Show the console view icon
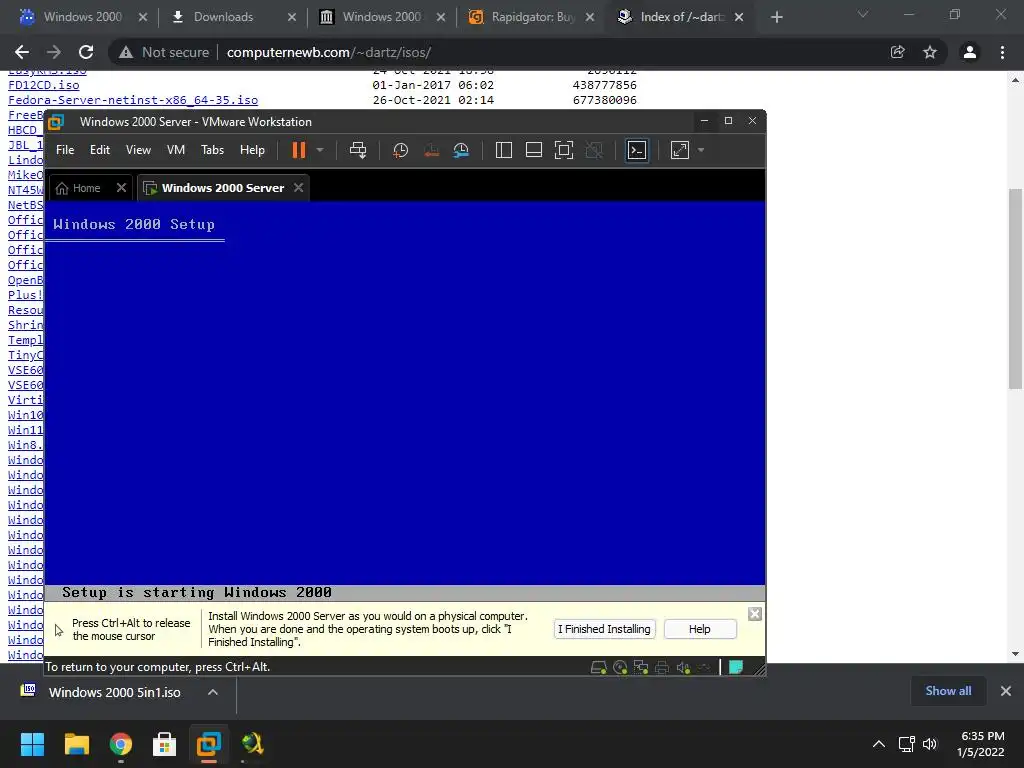Viewport: 1024px width, 768px height. (637, 150)
